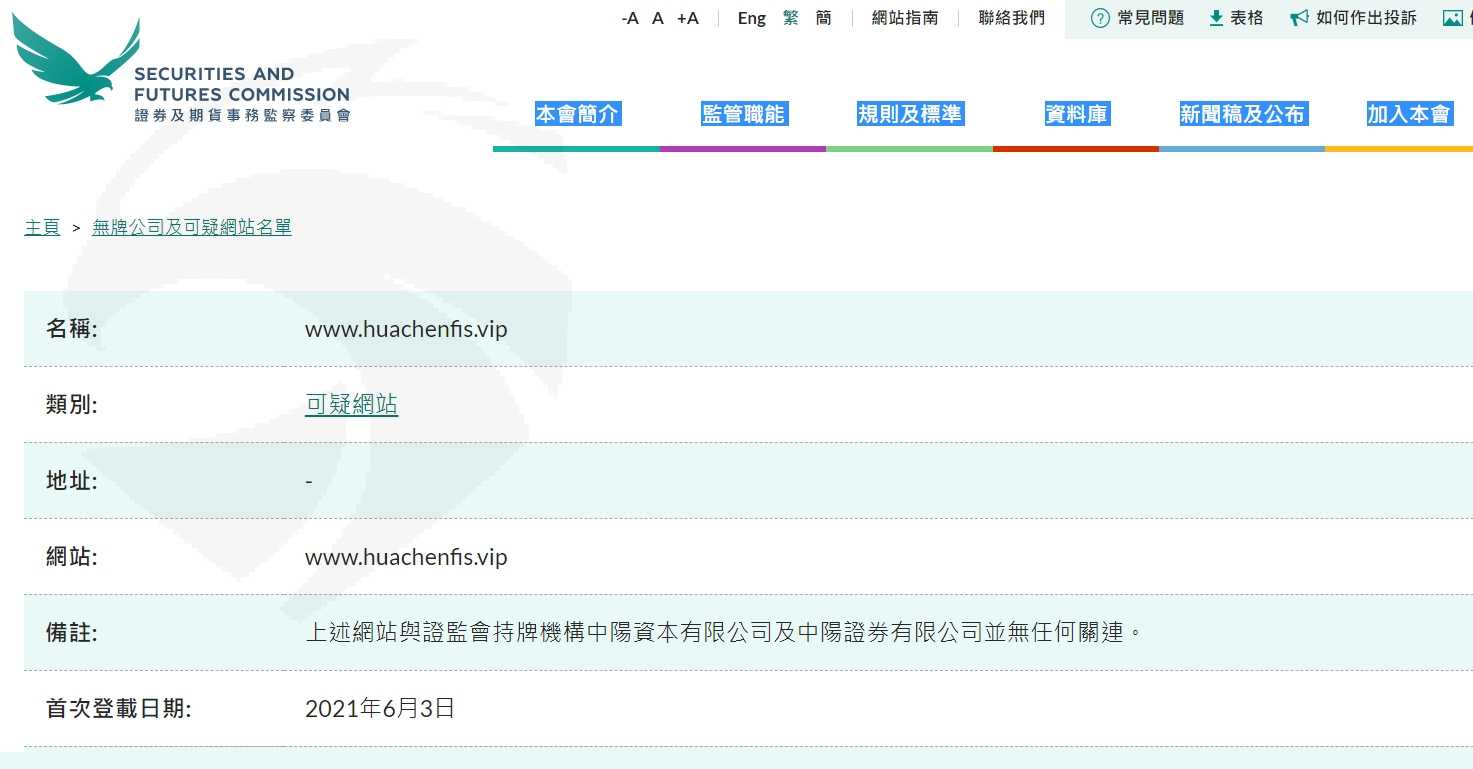Switch language to Eng

pos(751,18)
